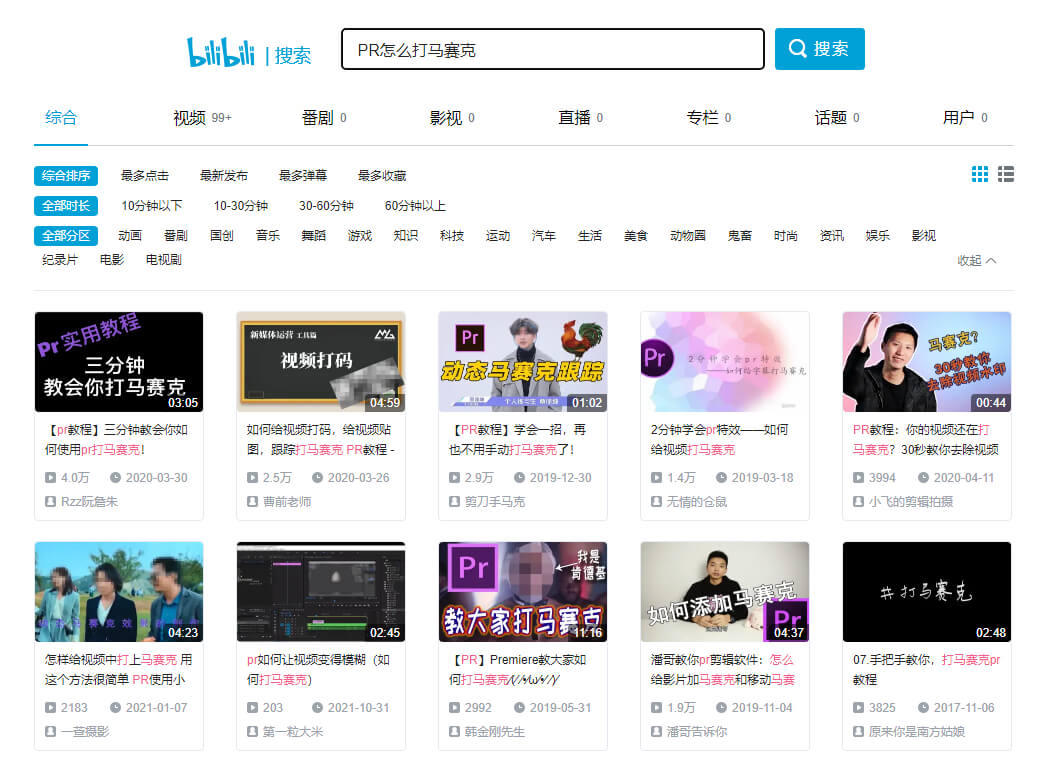
Task: Open thumbnail 动态马赛克跟踪
Action: click(x=523, y=362)
